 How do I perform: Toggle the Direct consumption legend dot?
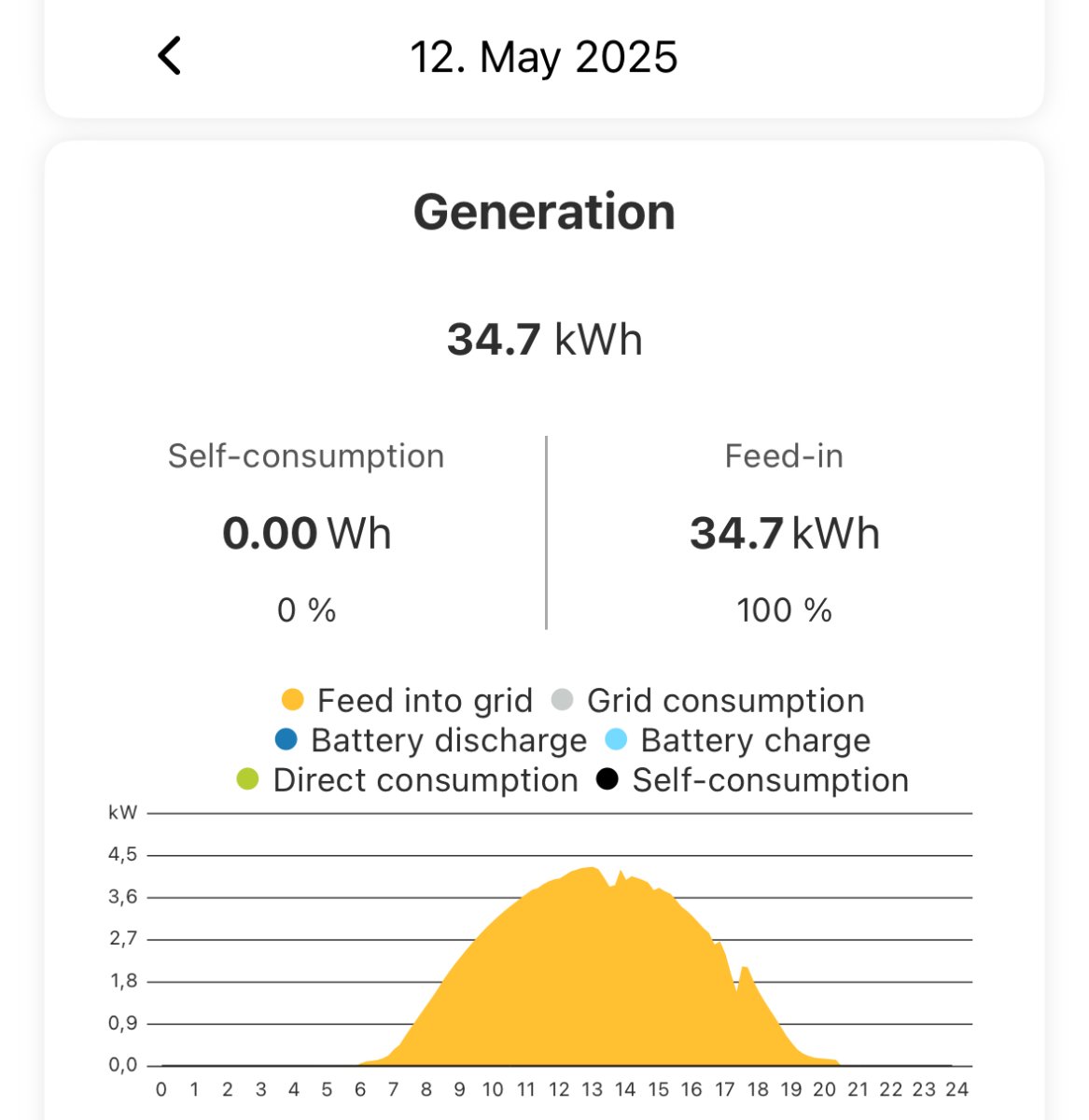247,779
